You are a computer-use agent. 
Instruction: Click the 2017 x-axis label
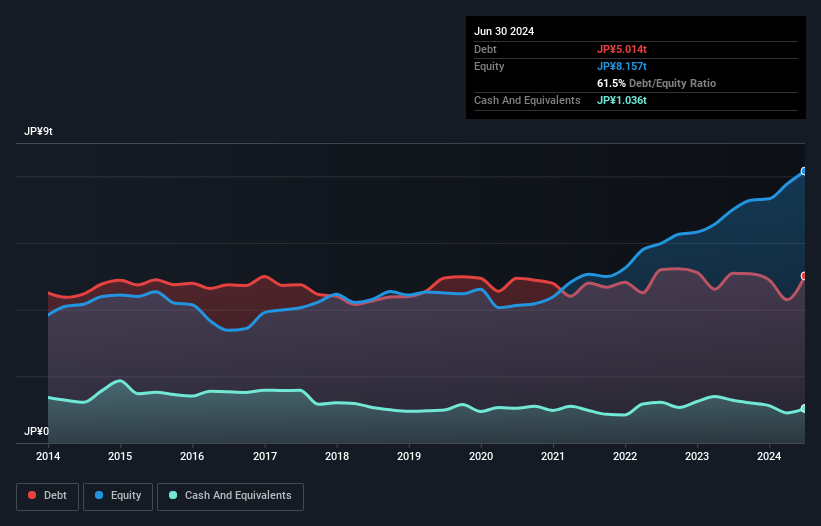coord(265,456)
